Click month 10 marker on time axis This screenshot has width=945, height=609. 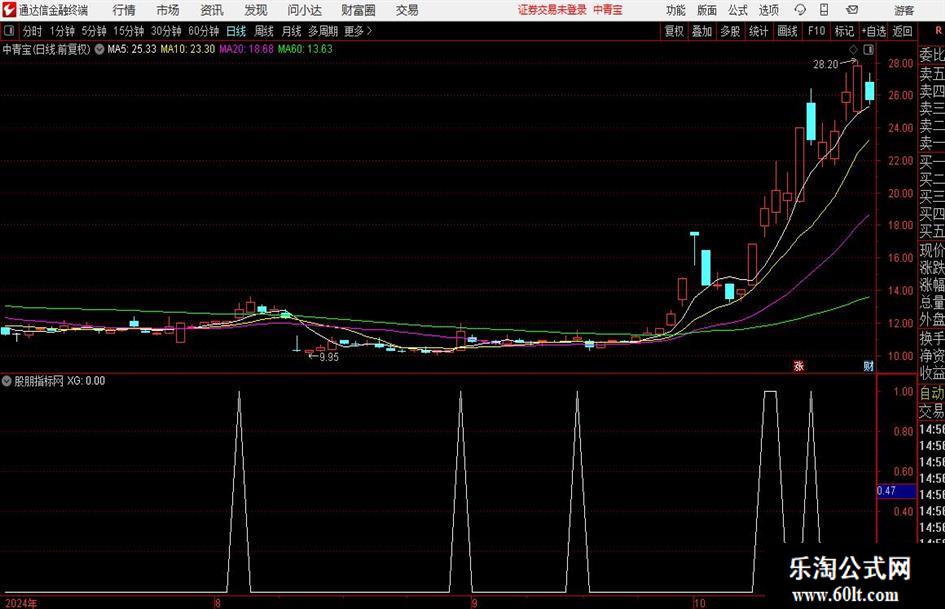(699, 603)
